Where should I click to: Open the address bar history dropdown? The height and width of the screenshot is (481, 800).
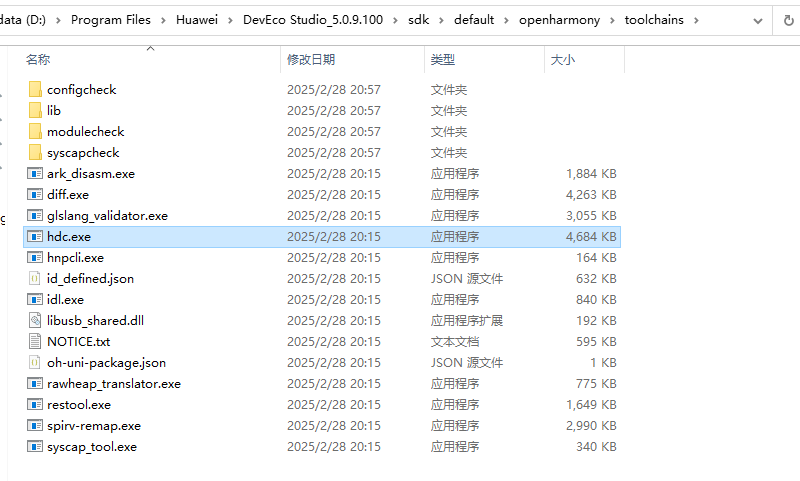click(x=758, y=21)
